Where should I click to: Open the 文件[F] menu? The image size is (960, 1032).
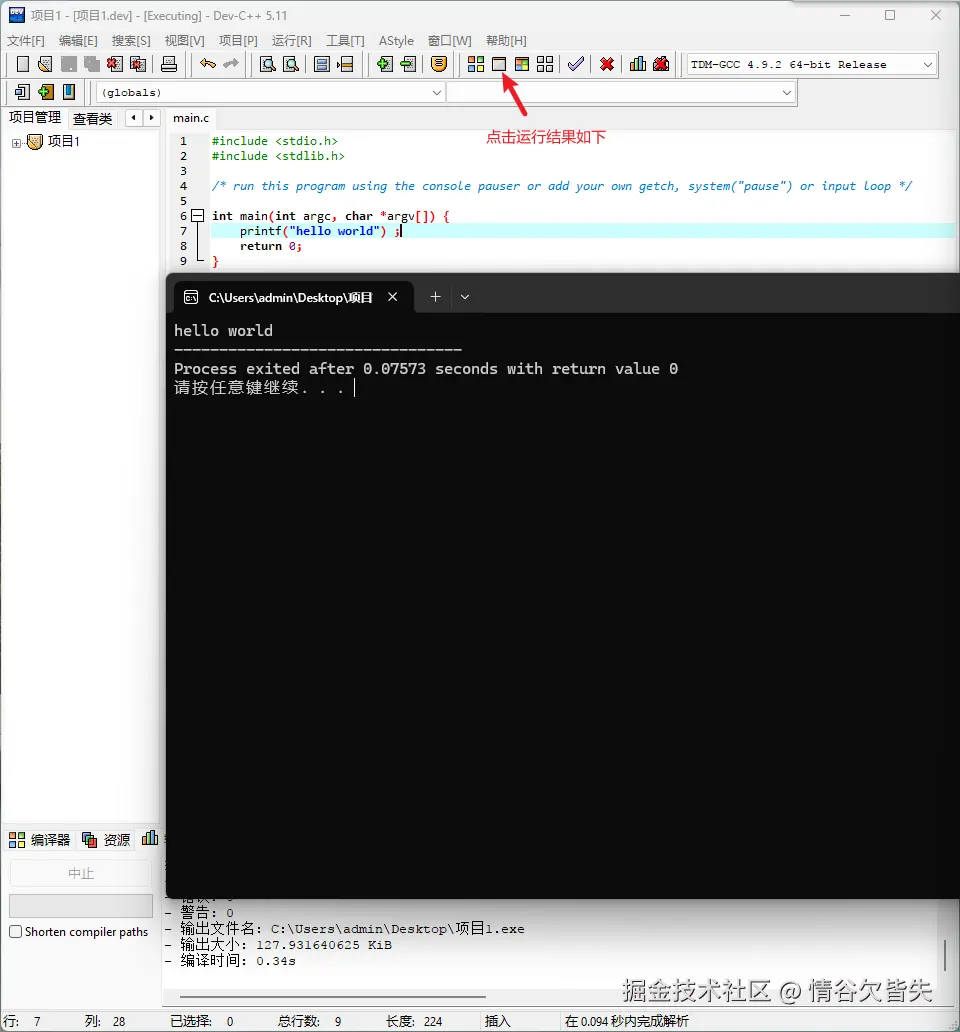(26, 41)
